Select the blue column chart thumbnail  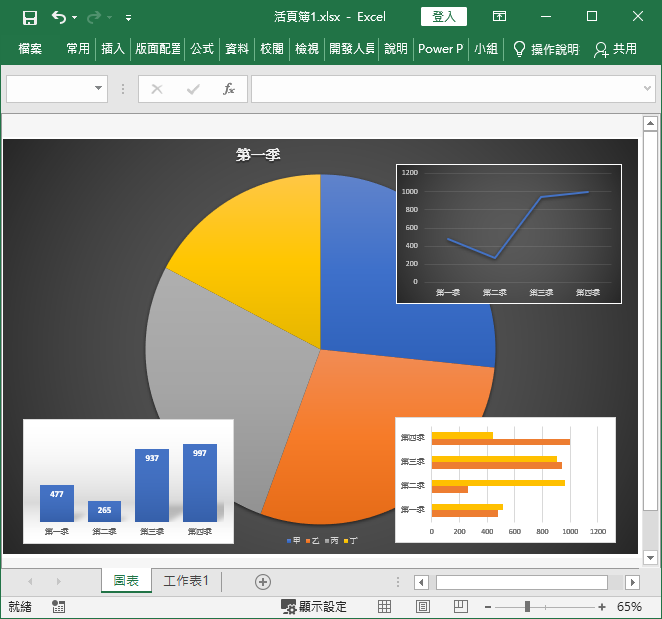click(x=128, y=481)
